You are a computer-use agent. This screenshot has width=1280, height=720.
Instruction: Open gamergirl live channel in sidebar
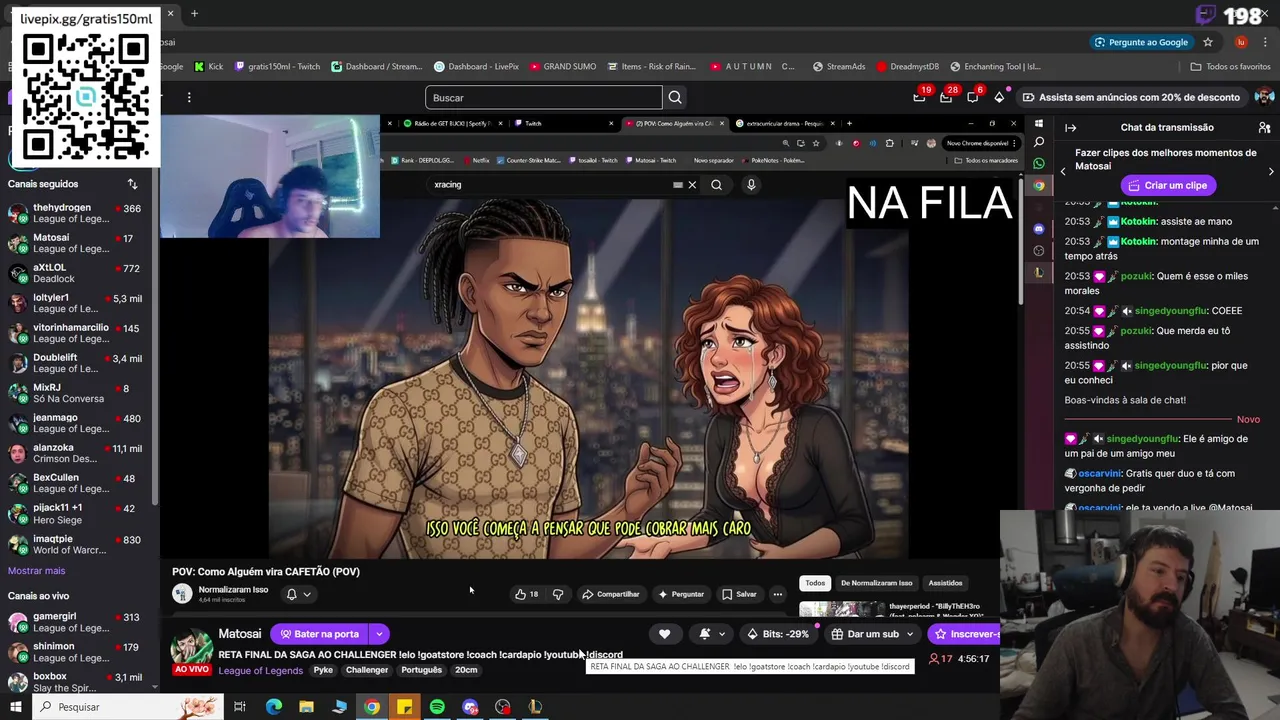point(76,622)
